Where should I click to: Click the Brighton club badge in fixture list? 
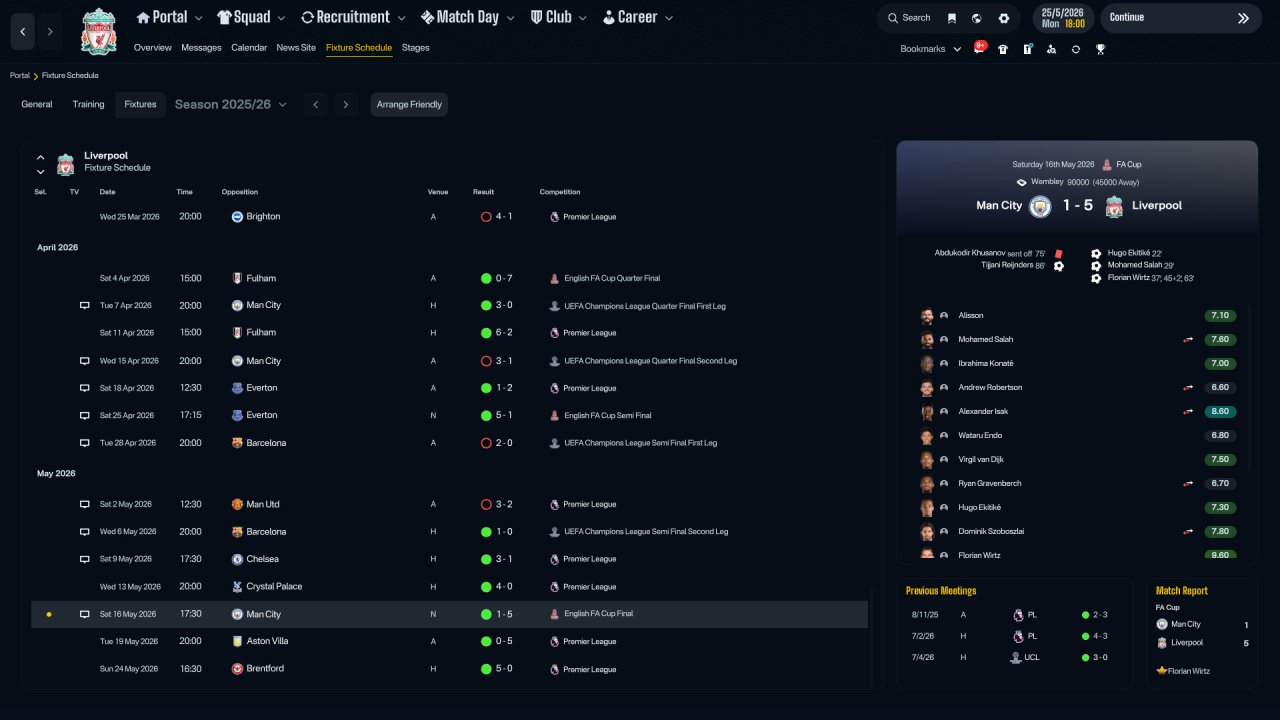238,217
